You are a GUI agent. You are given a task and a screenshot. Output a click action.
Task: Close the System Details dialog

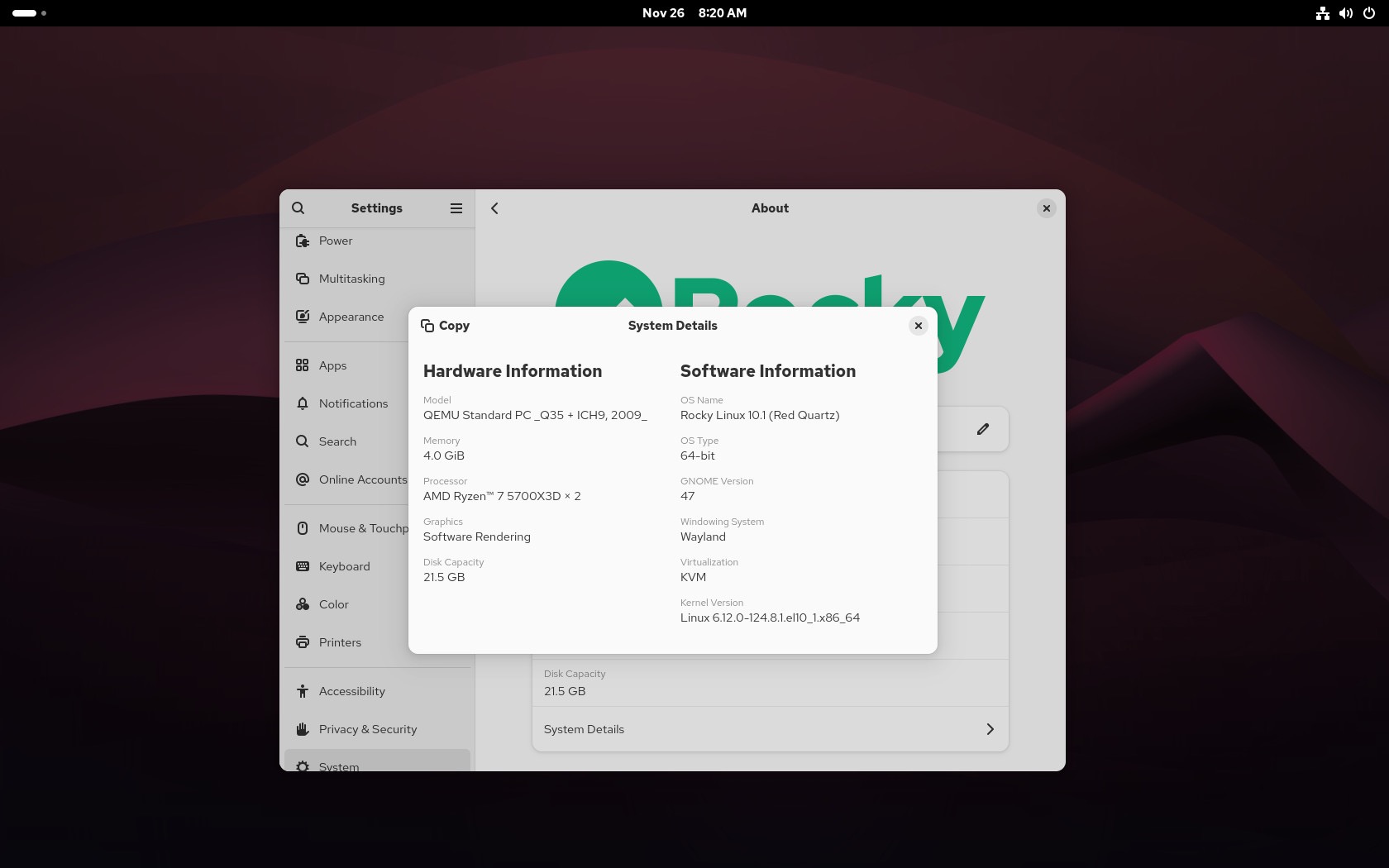click(919, 326)
